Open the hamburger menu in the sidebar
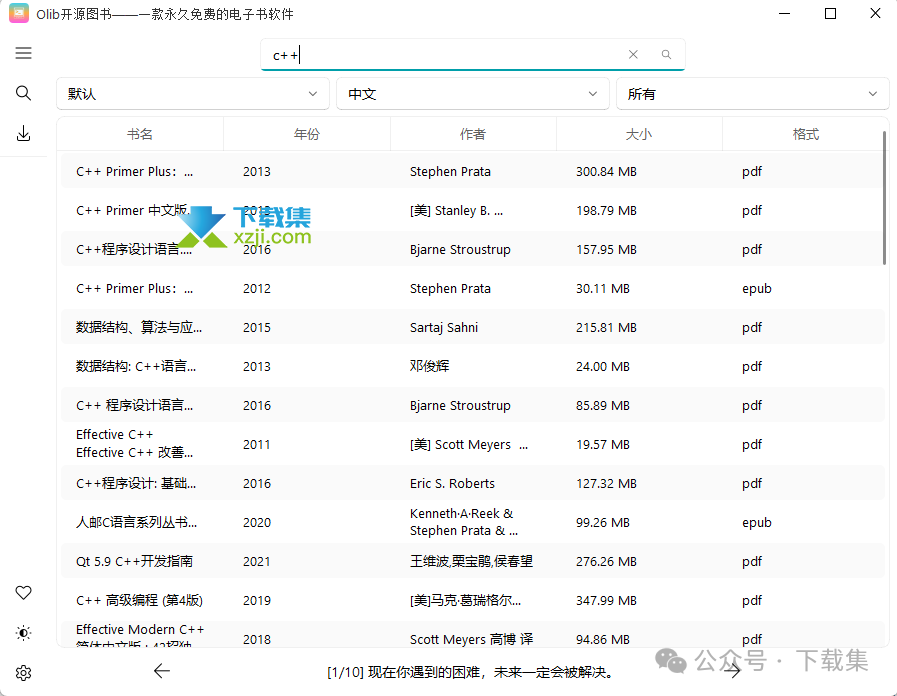This screenshot has height=696, width=897. [24, 53]
